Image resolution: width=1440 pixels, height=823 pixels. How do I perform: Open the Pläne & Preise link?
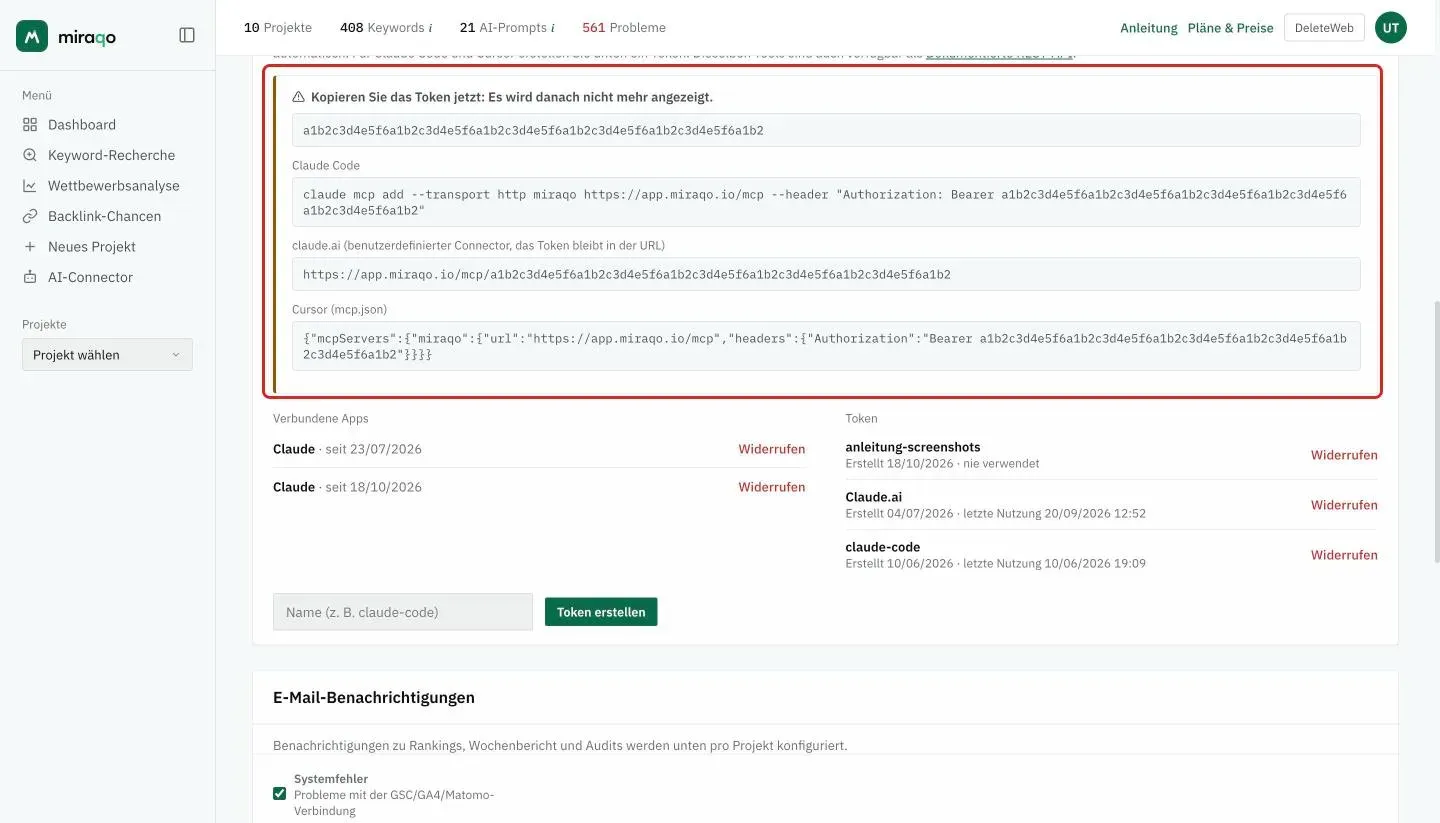[1230, 28]
